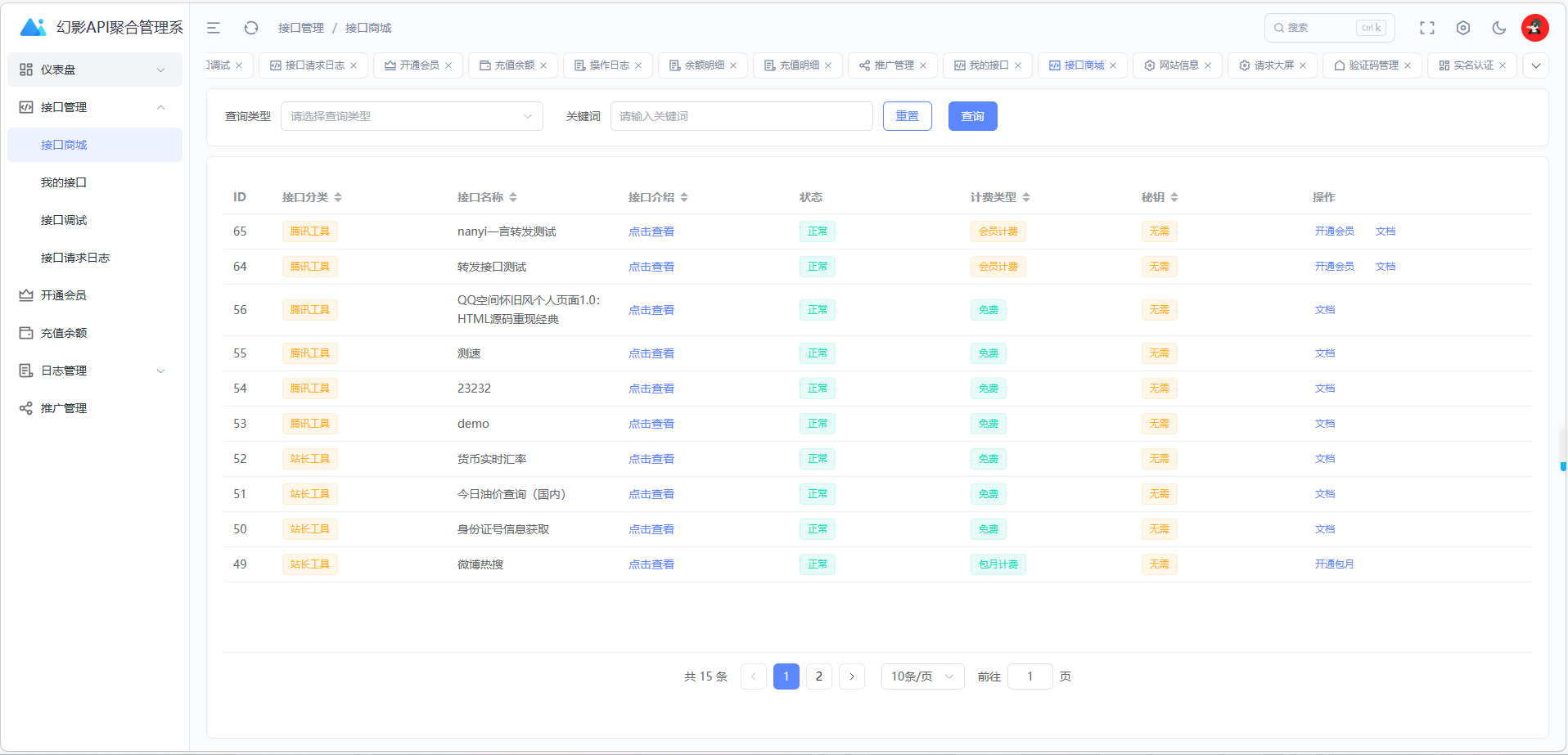Screen dimensions: 1568x755
Task: Select page 1 in pagination
Action: (786, 676)
